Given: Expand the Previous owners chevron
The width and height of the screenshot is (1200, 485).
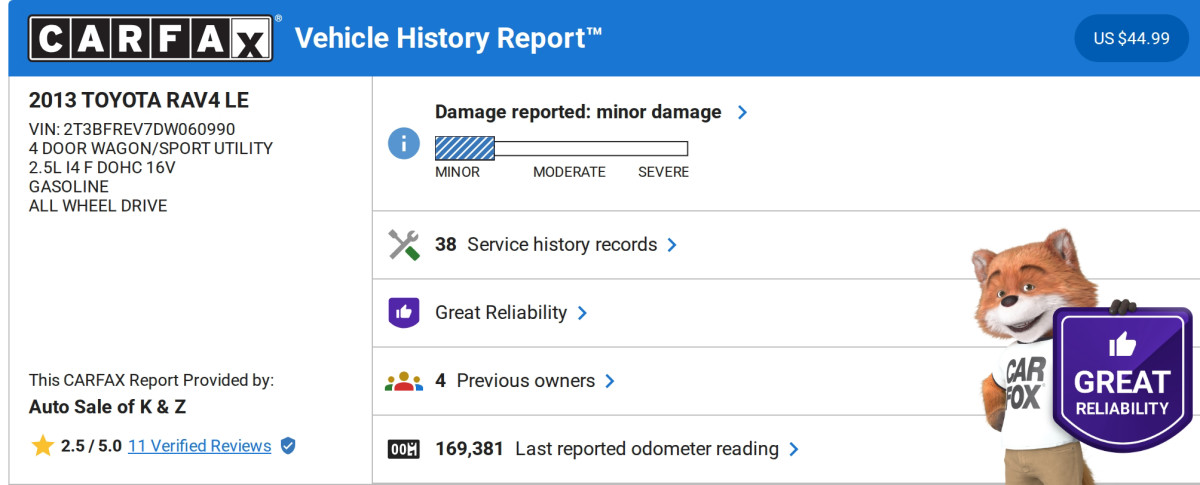Looking at the screenshot, I should click(x=610, y=381).
